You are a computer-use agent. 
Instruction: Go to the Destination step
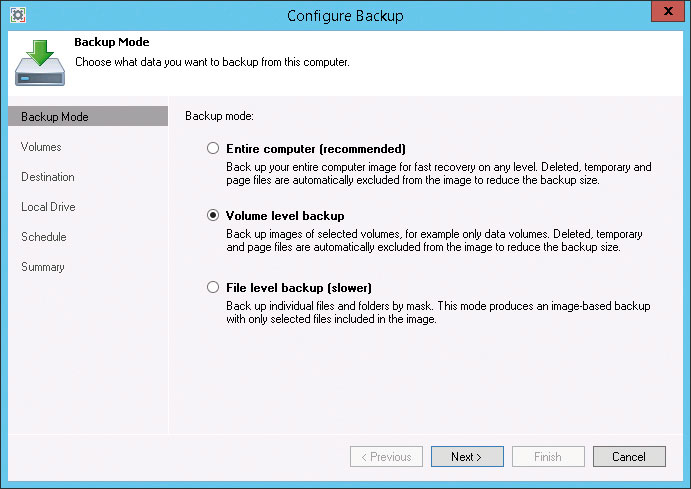point(48,177)
